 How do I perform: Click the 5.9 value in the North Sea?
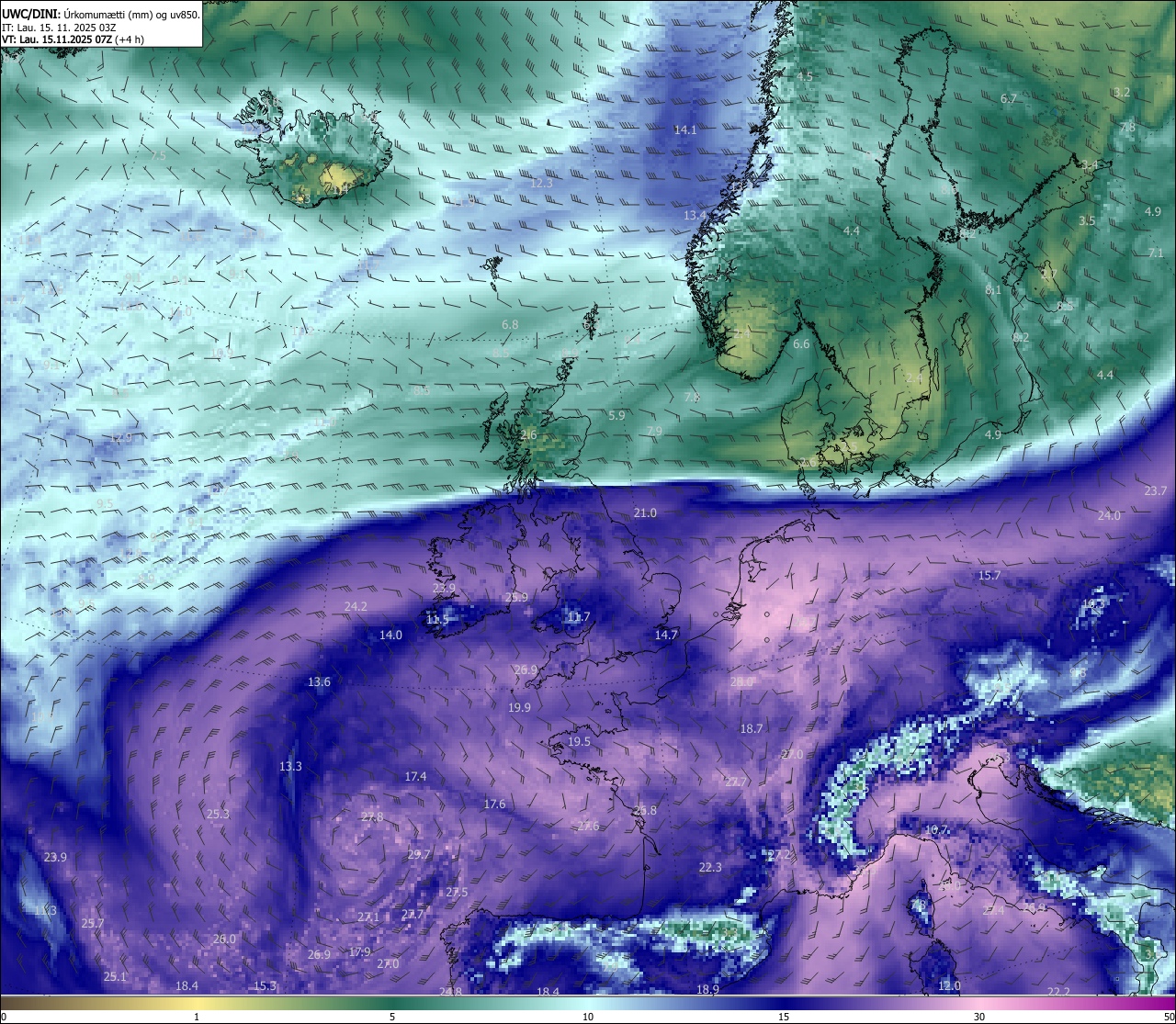(616, 416)
